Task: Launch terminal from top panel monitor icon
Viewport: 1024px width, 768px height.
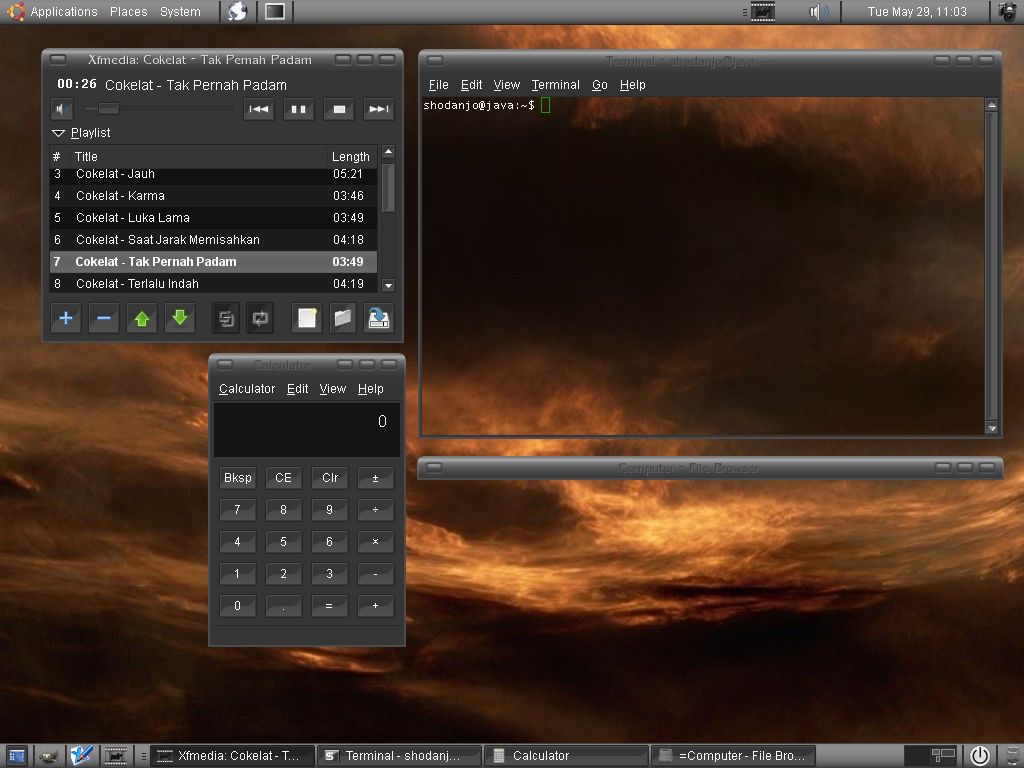Action: tap(275, 12)
